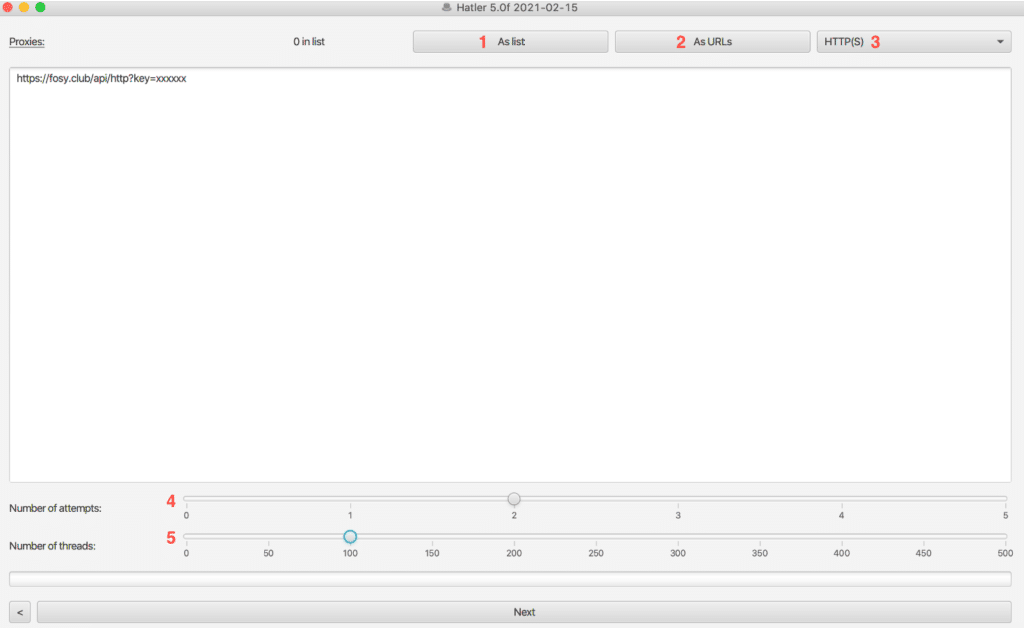Maximize window using the green button
Image resolution: width=1024 pixels, height=628 pixels.
point(40,7)
